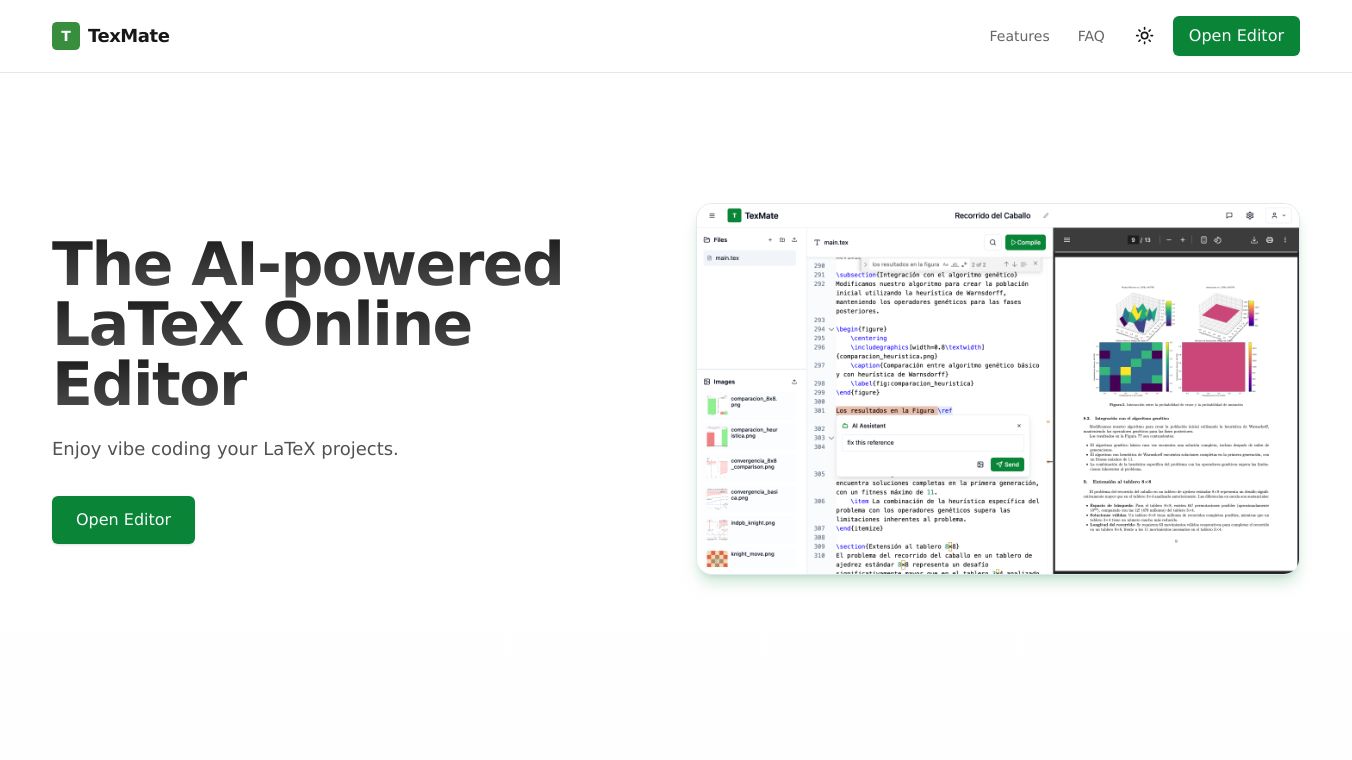Image resolution: width=1352 pixels, height=760 pixels.
Task: Open the Features navigation link
Action: (x=1019, y=36)
